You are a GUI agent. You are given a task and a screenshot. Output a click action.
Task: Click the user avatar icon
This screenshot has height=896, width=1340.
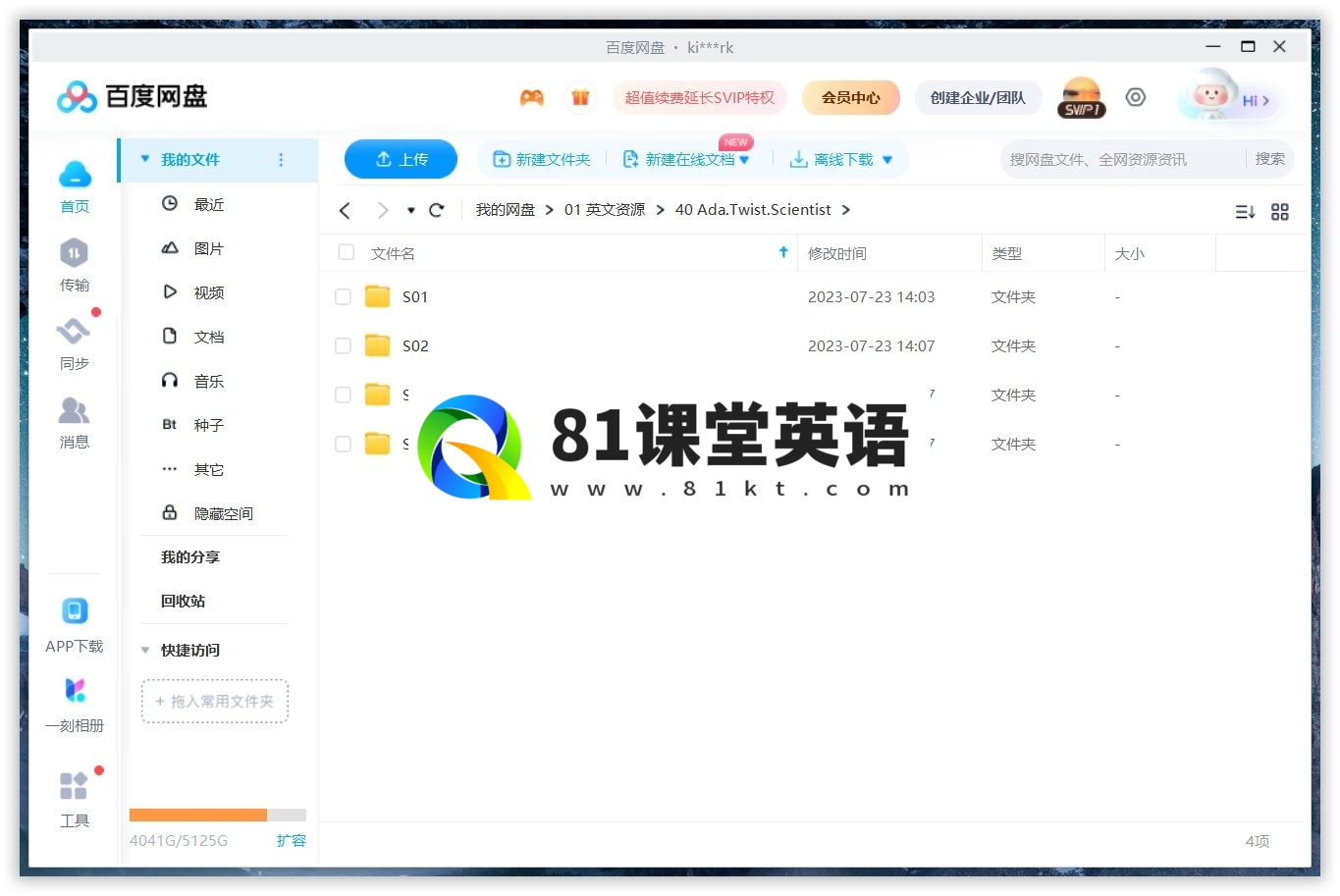(x=1211, y=95)
